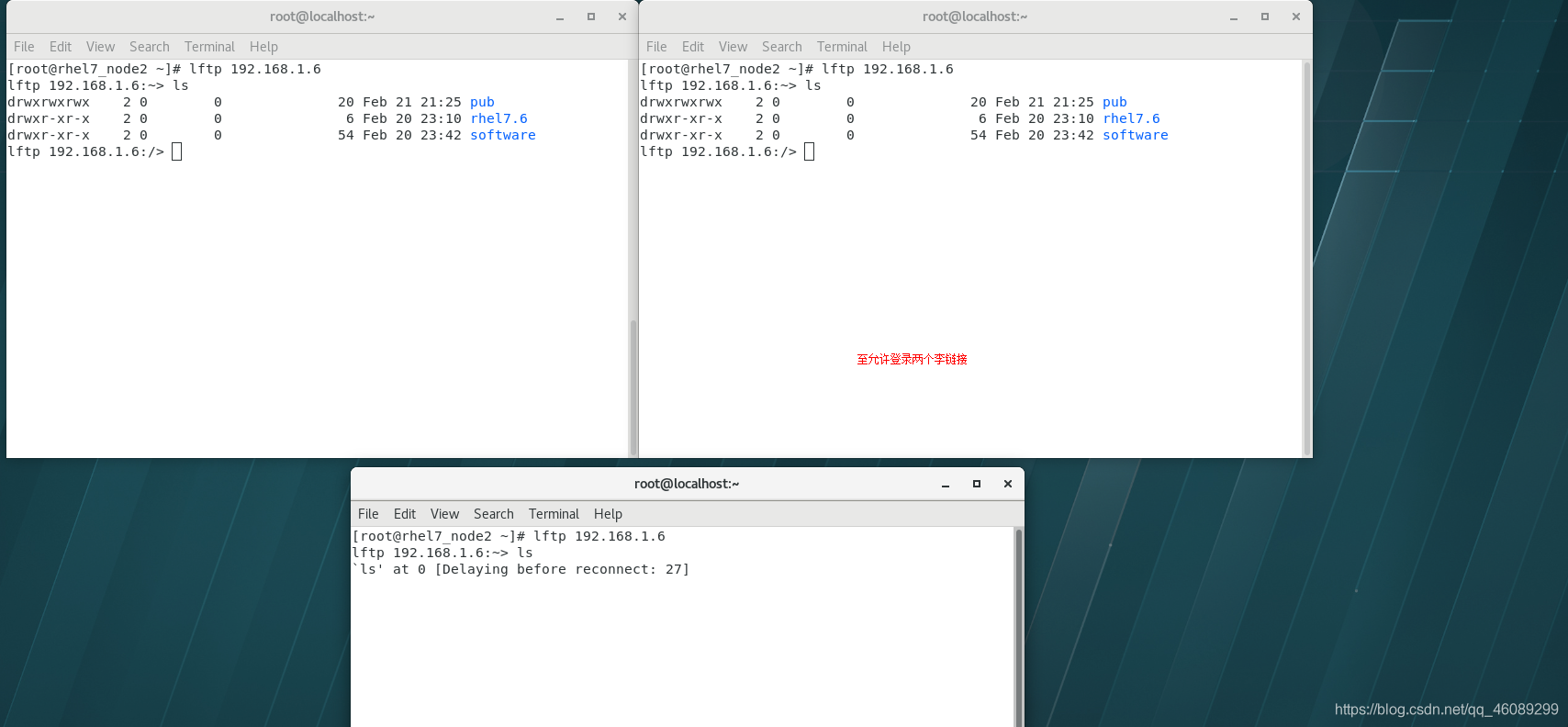The image size is (1568, 727).
Task: Open View menu in bottom terminal window
Action: [445, 514]
